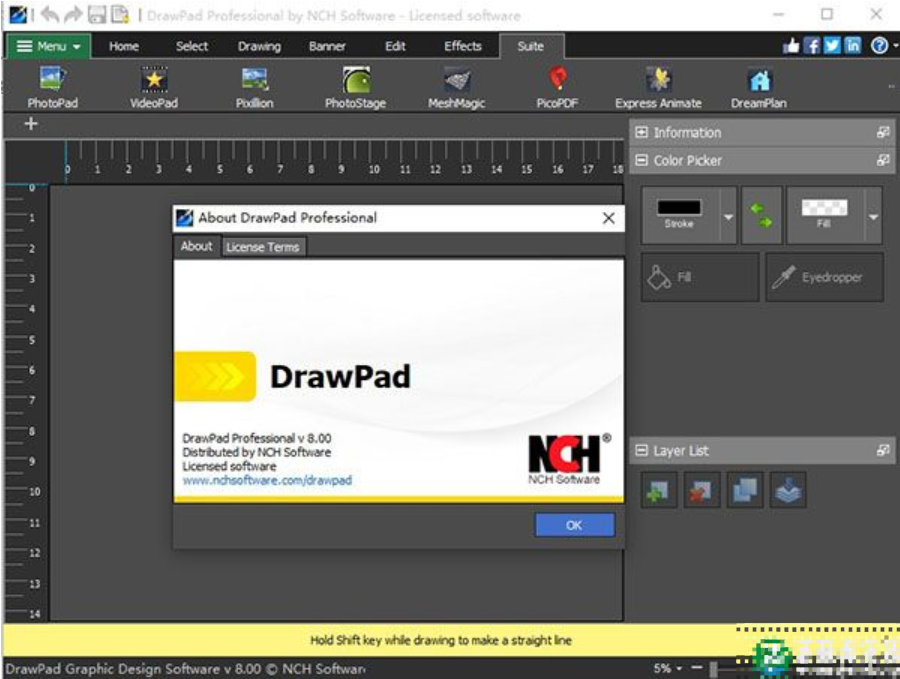Open DreamPlan home design
This screenshot has width=900, height=679.
759,88
